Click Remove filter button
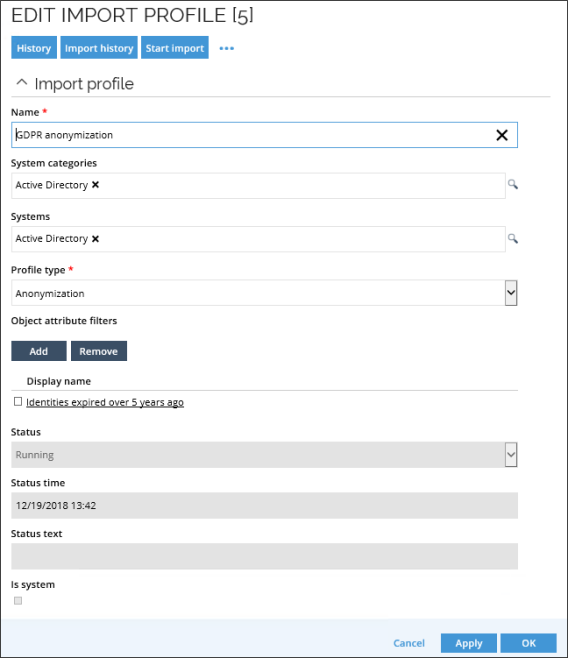 [x=99, y=351]
